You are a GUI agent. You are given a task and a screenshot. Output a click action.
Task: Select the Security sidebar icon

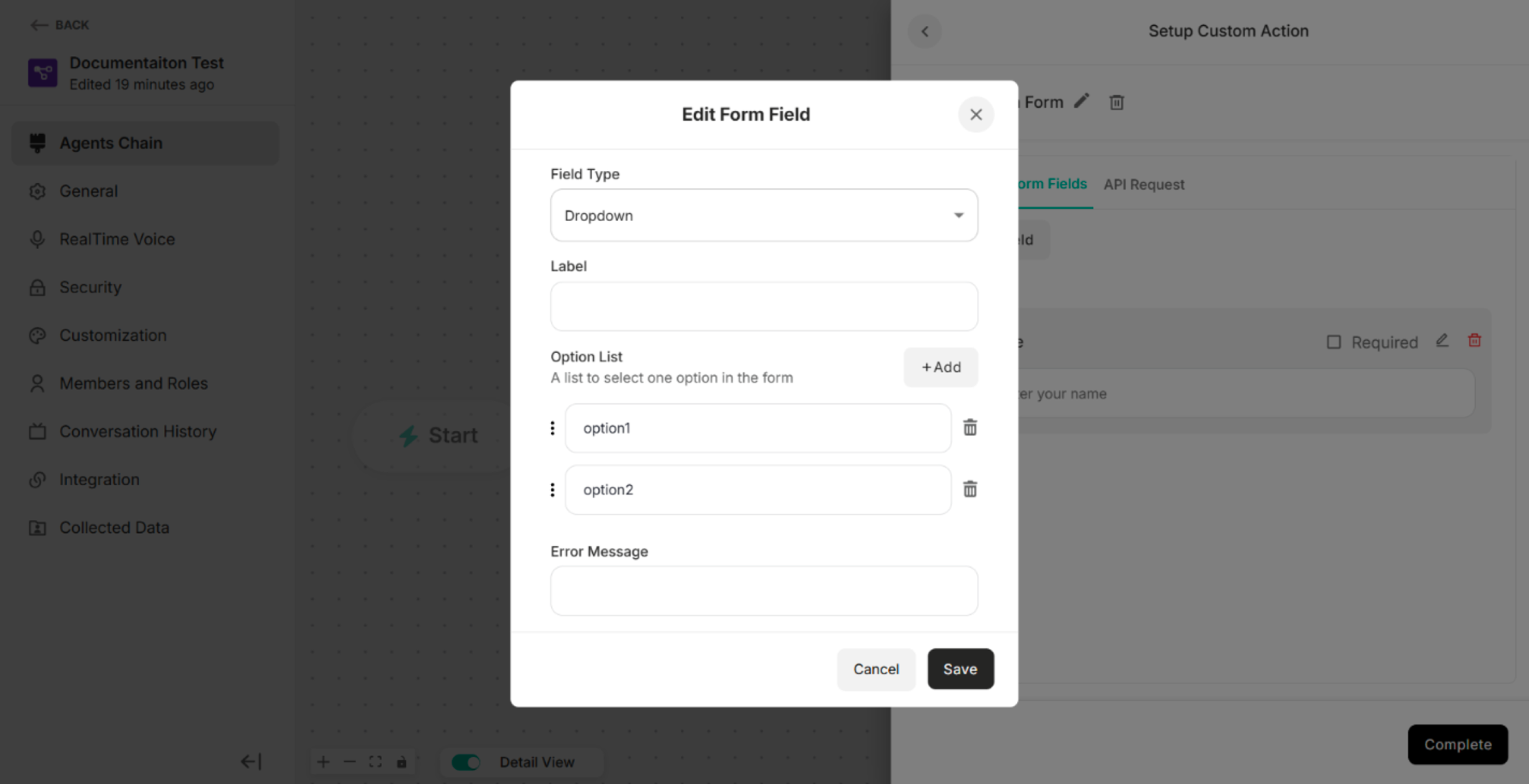(37, 287)
